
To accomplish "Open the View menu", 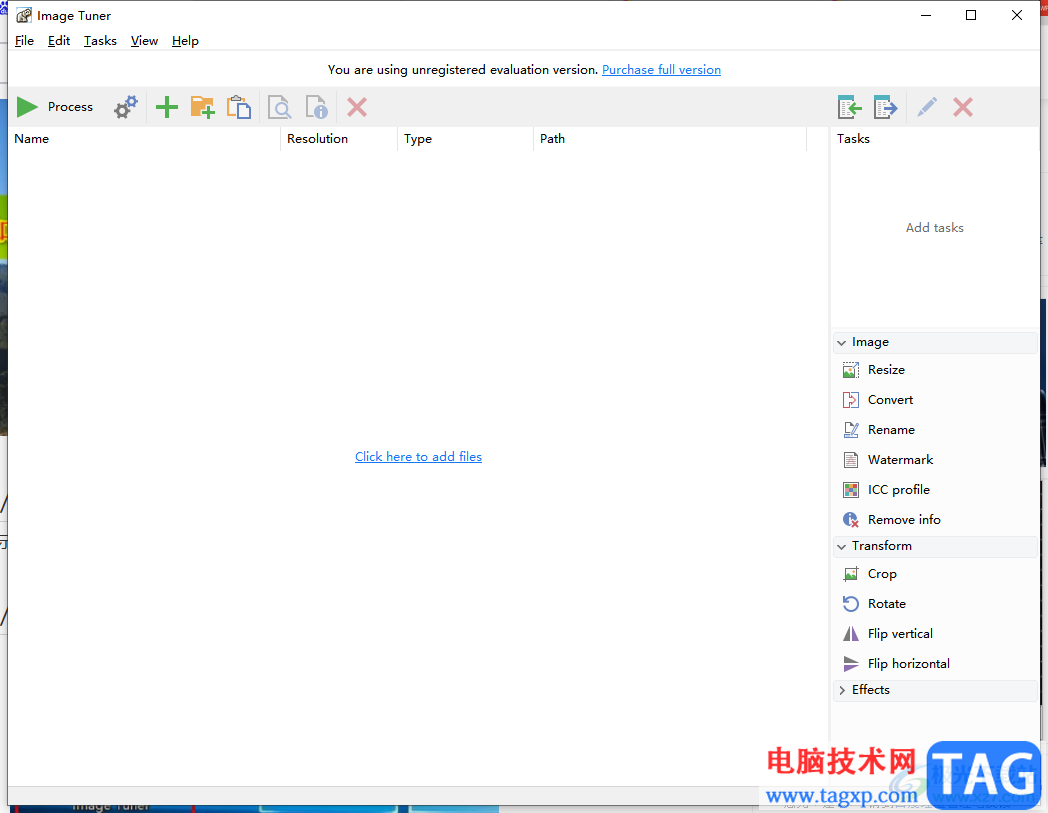I will click(x=144, y=41).
